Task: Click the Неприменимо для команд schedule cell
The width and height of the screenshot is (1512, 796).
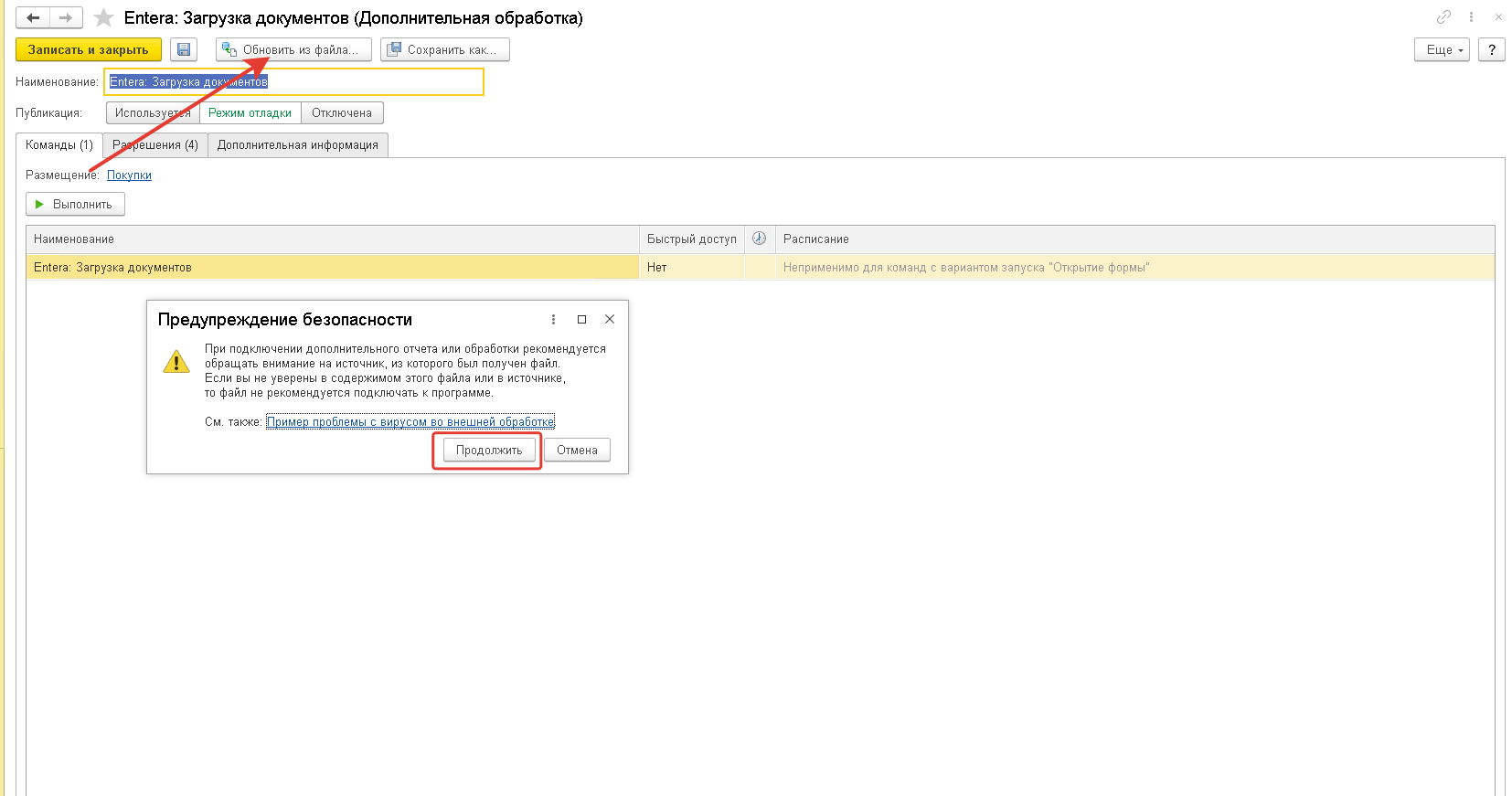Action: pos(1135,267)
